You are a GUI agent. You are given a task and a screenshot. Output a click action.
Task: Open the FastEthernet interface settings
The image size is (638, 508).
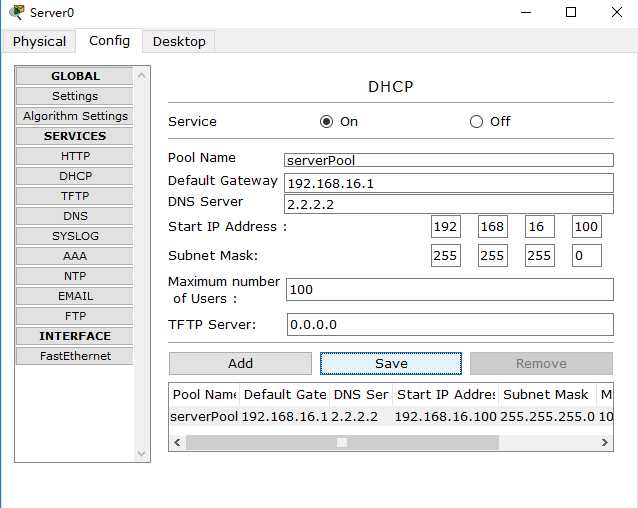(x=75, y=356)
